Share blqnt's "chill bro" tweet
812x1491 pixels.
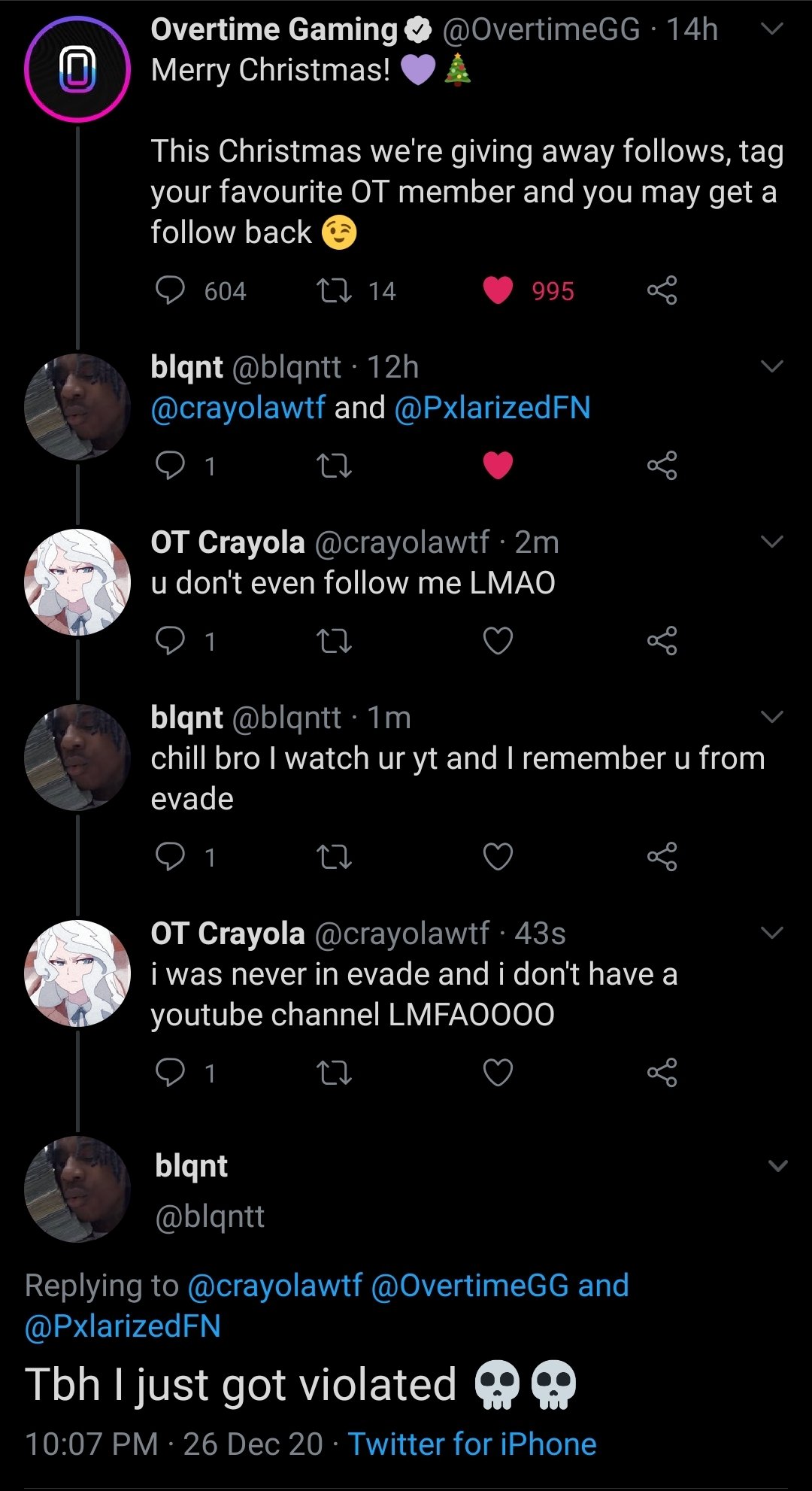(662, 856)
